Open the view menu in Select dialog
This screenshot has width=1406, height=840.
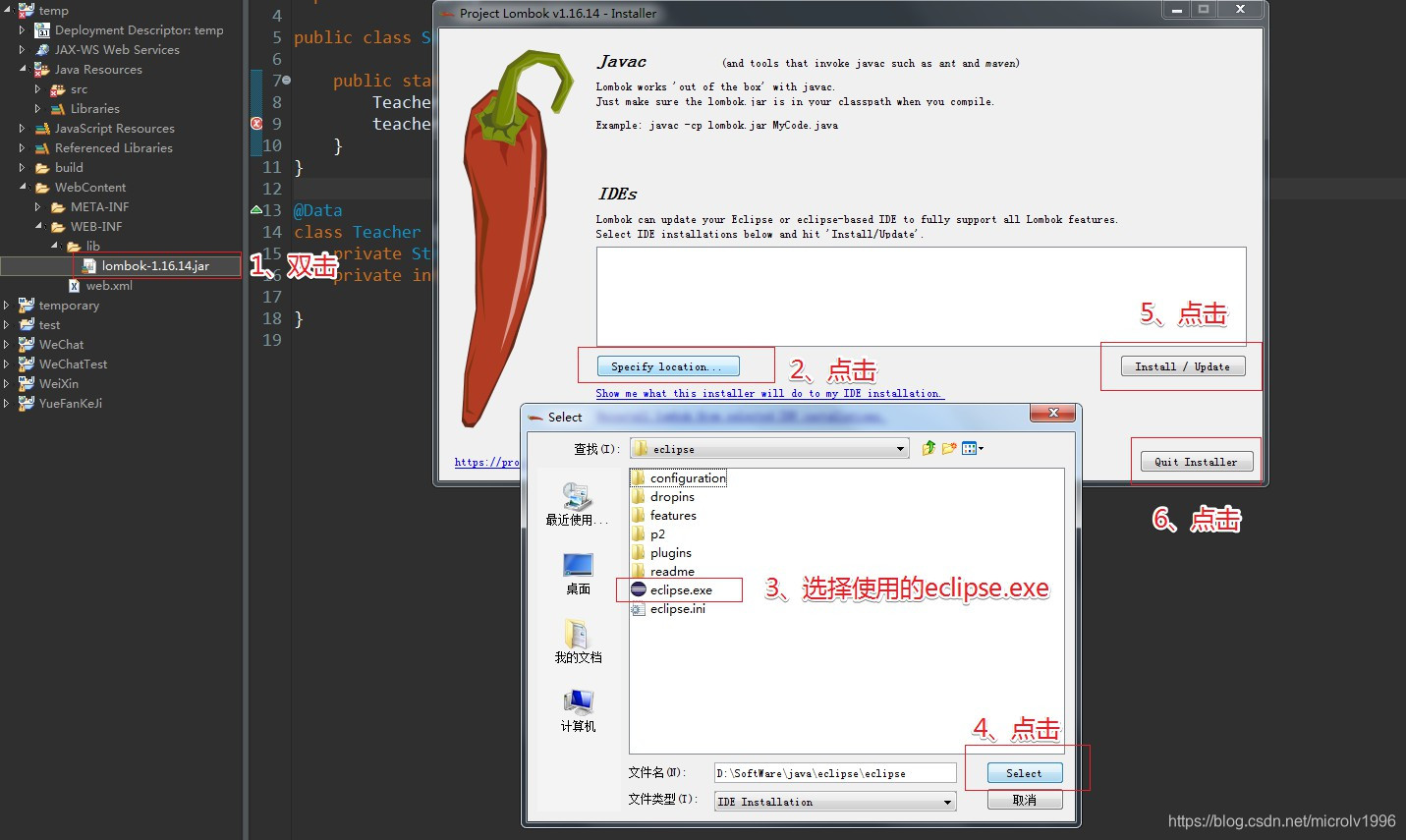tap(973, 449)
